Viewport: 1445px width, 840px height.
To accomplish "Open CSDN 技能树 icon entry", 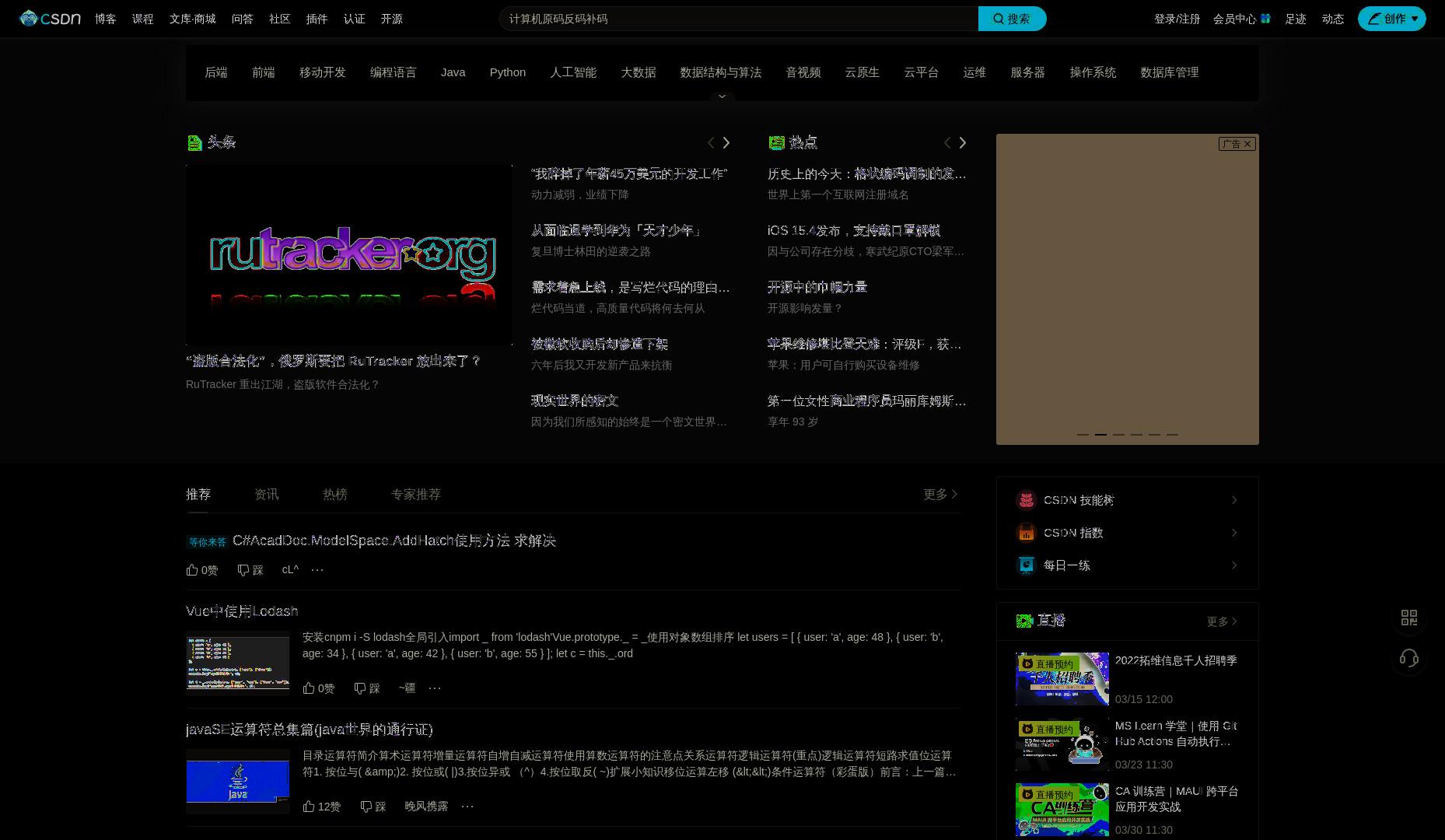I will point(1027,500).
